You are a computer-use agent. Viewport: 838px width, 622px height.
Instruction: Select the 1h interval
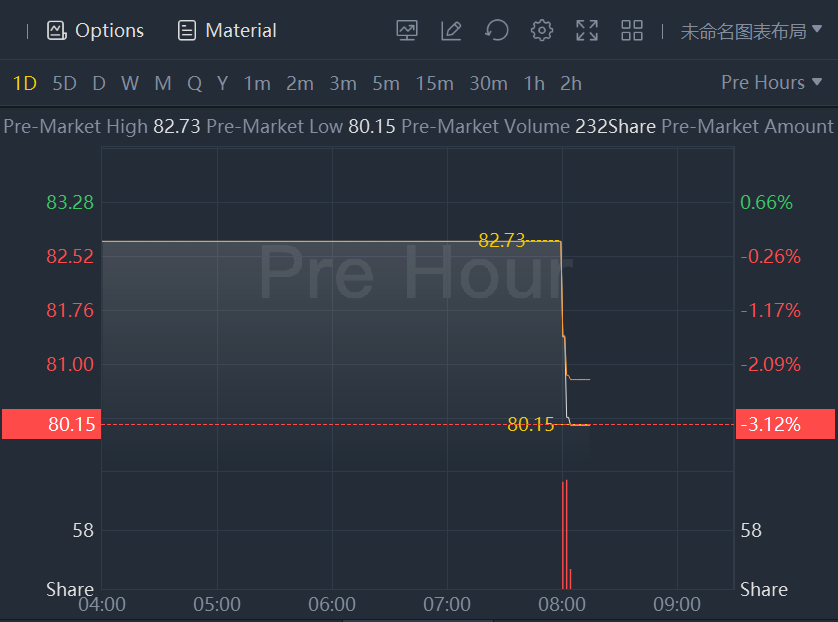tap(534, 84)
